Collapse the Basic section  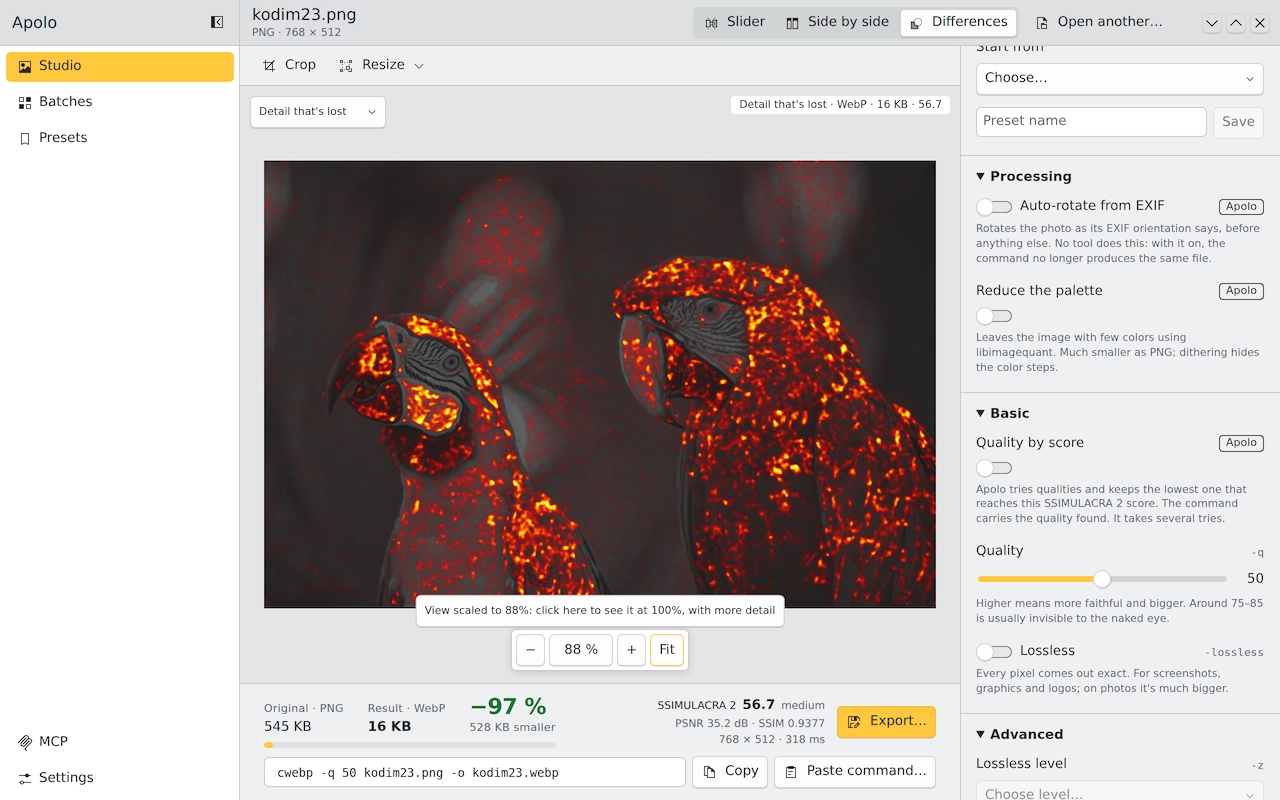[x=1003, y=413]
